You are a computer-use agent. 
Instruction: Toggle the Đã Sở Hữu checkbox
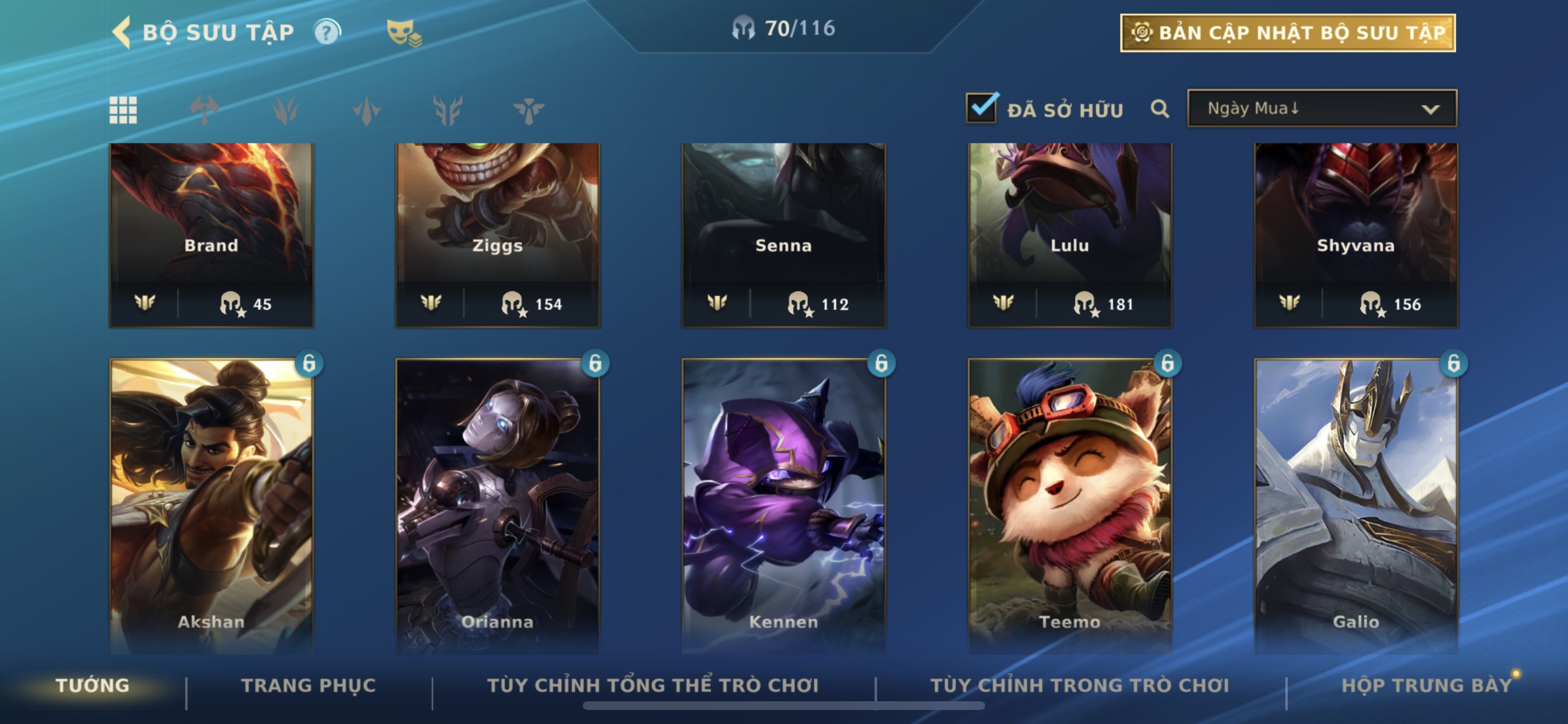pyautogui.click(x=982, y=108)
